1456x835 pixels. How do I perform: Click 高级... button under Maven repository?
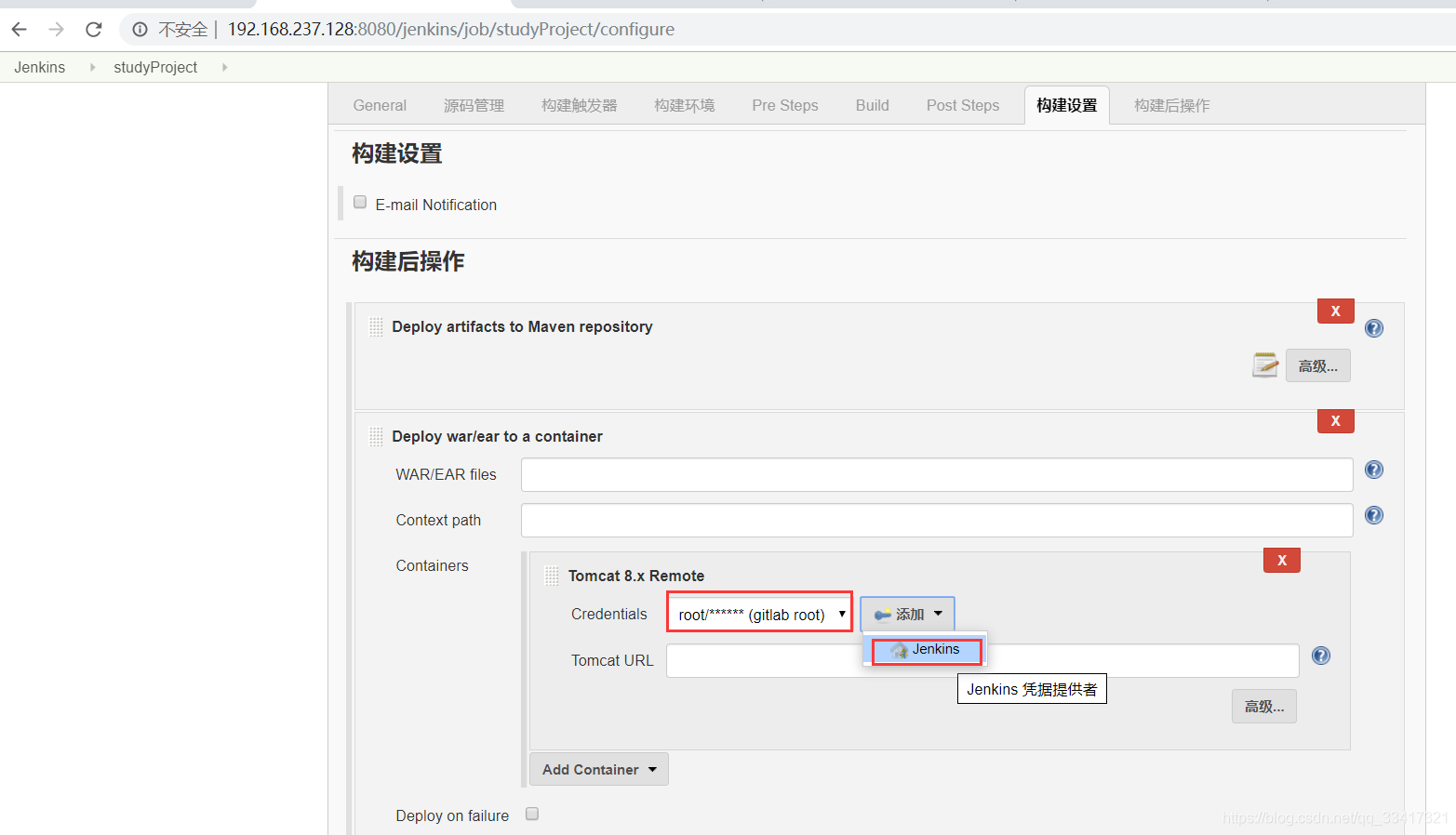click(1318, 365)
